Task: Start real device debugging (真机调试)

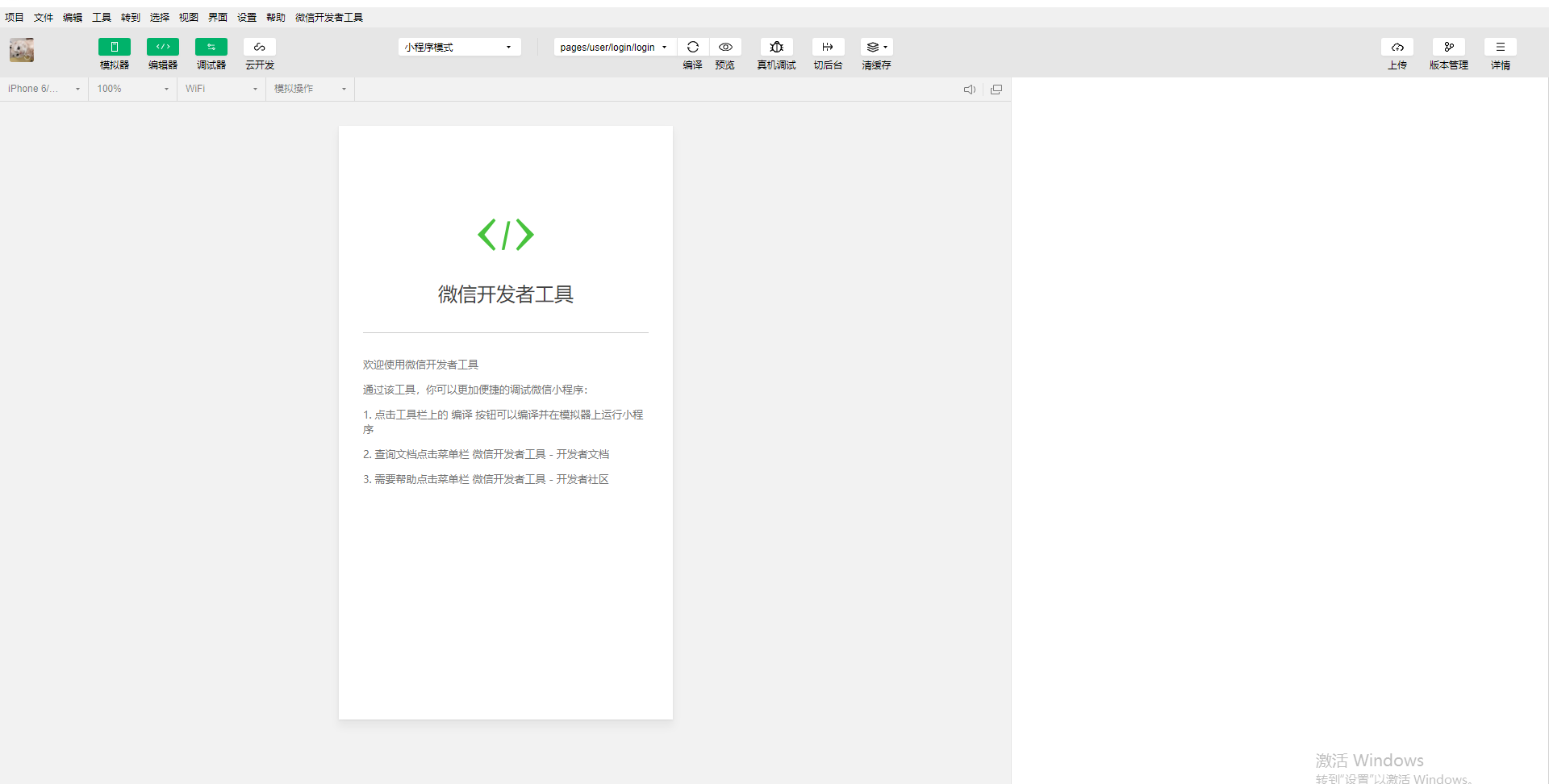Action: tap(777, 47)
